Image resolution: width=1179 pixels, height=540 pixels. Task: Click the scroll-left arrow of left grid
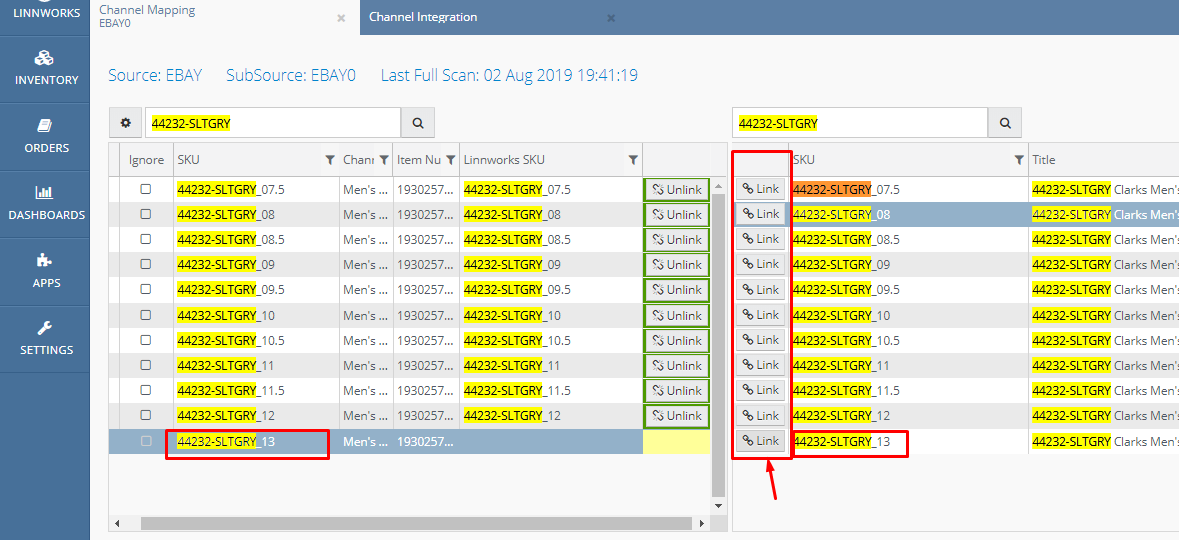coord(117,523)
